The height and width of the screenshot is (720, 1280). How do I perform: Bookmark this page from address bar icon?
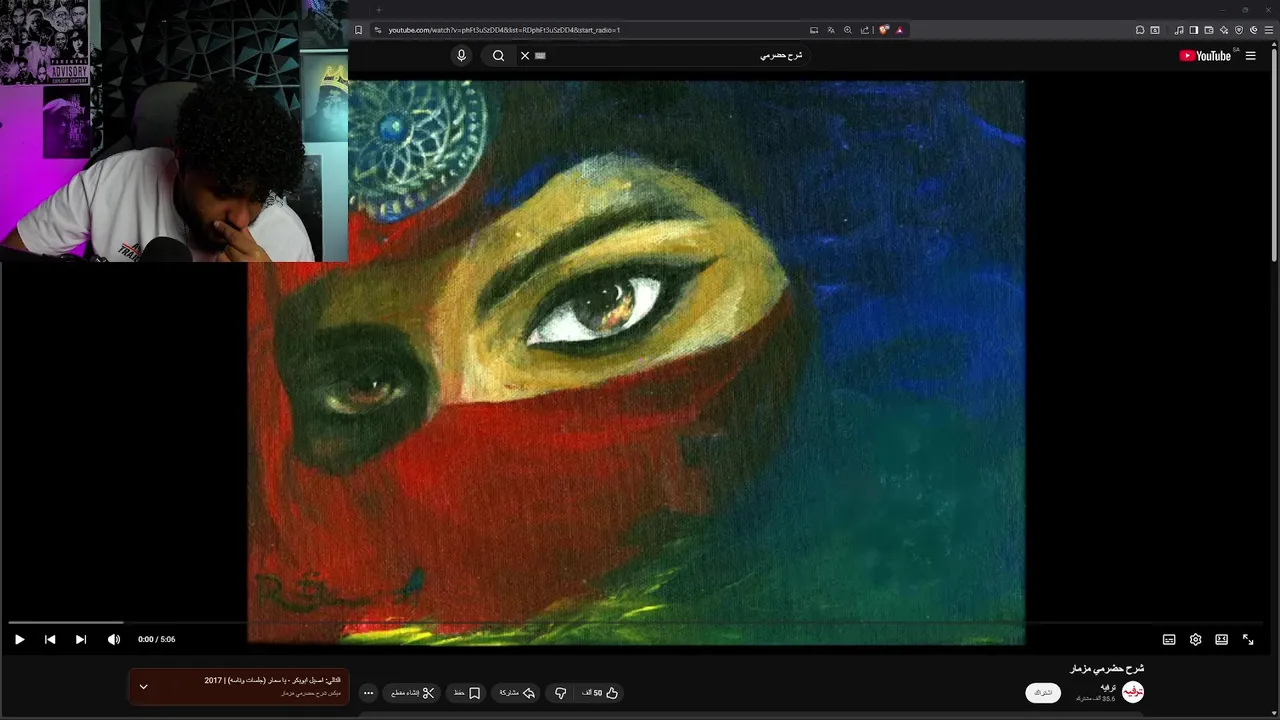point(358,30)
